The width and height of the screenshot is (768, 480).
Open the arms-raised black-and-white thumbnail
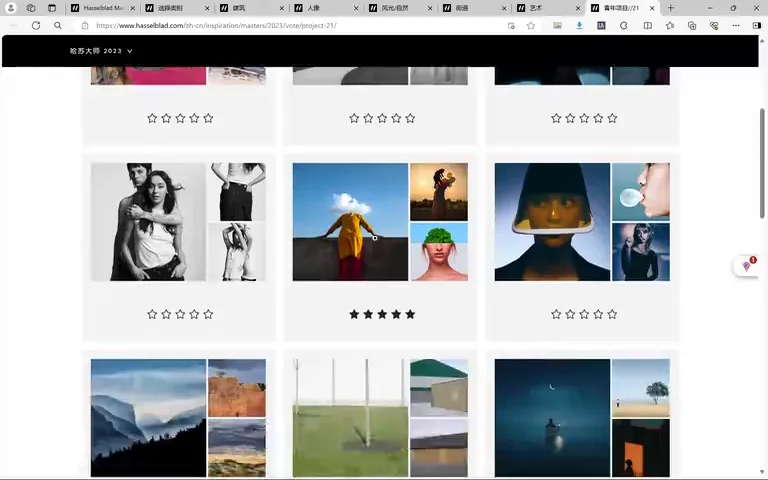point(237,252)
